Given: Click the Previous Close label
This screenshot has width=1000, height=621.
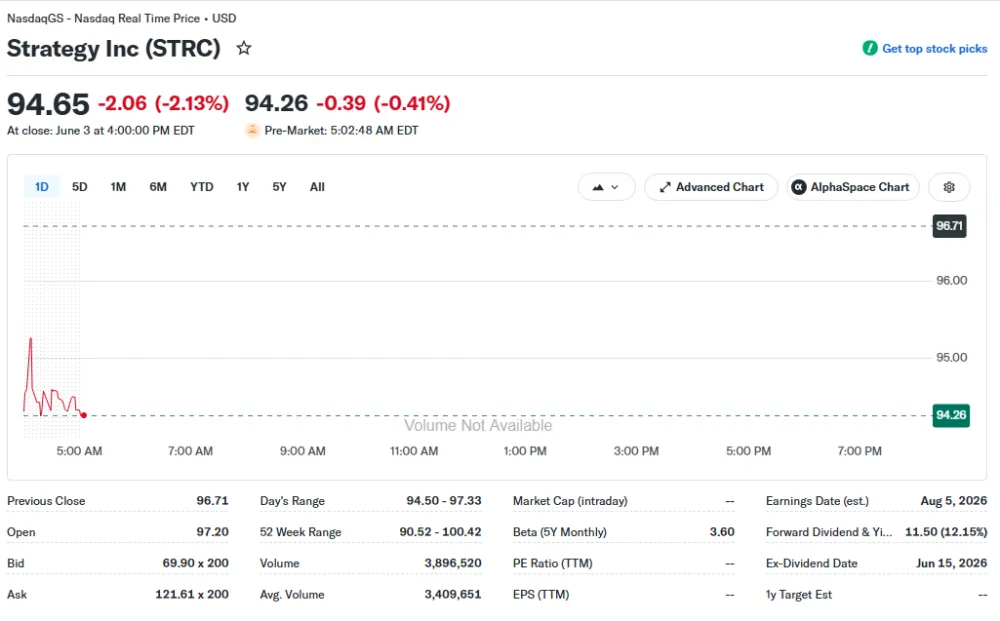Looking at the screenshot, I should (x=46, y=500).
